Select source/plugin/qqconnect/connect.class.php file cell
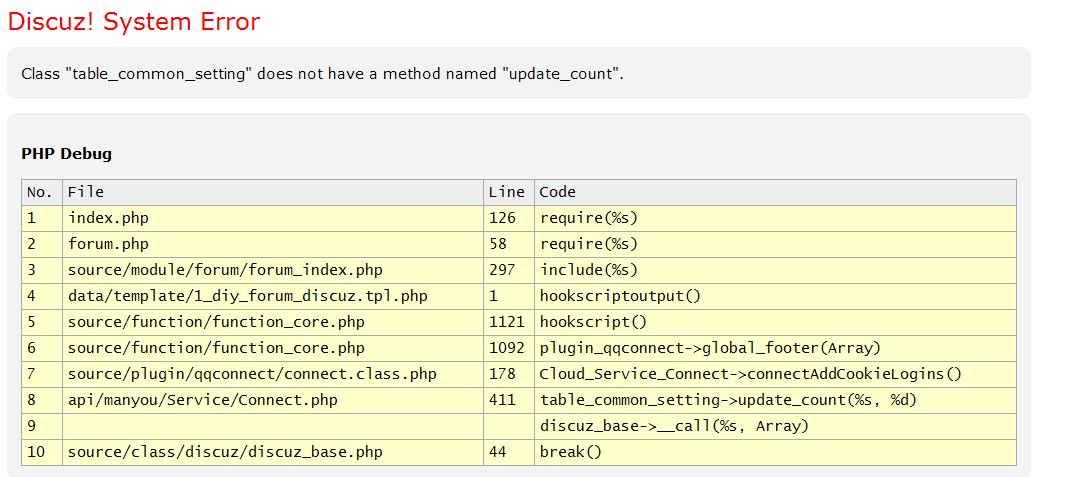1078x477 pixels. (x=252, y=374)
